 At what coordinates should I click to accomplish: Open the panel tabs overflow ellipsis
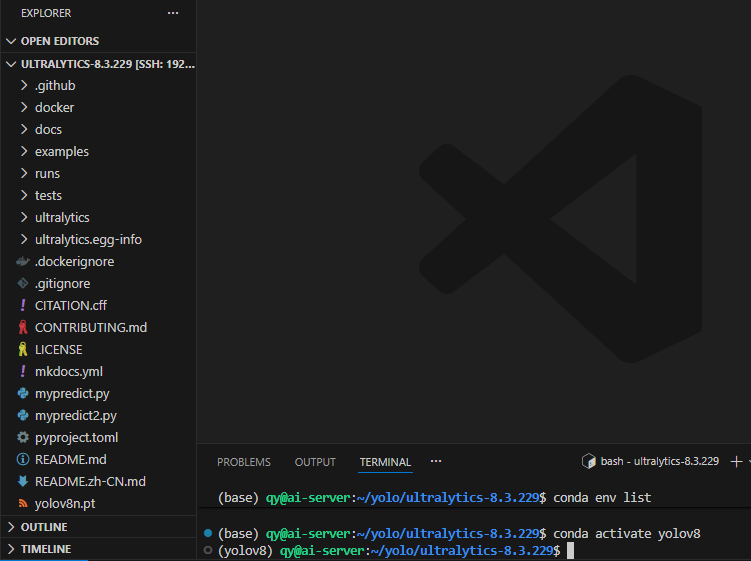436,461
